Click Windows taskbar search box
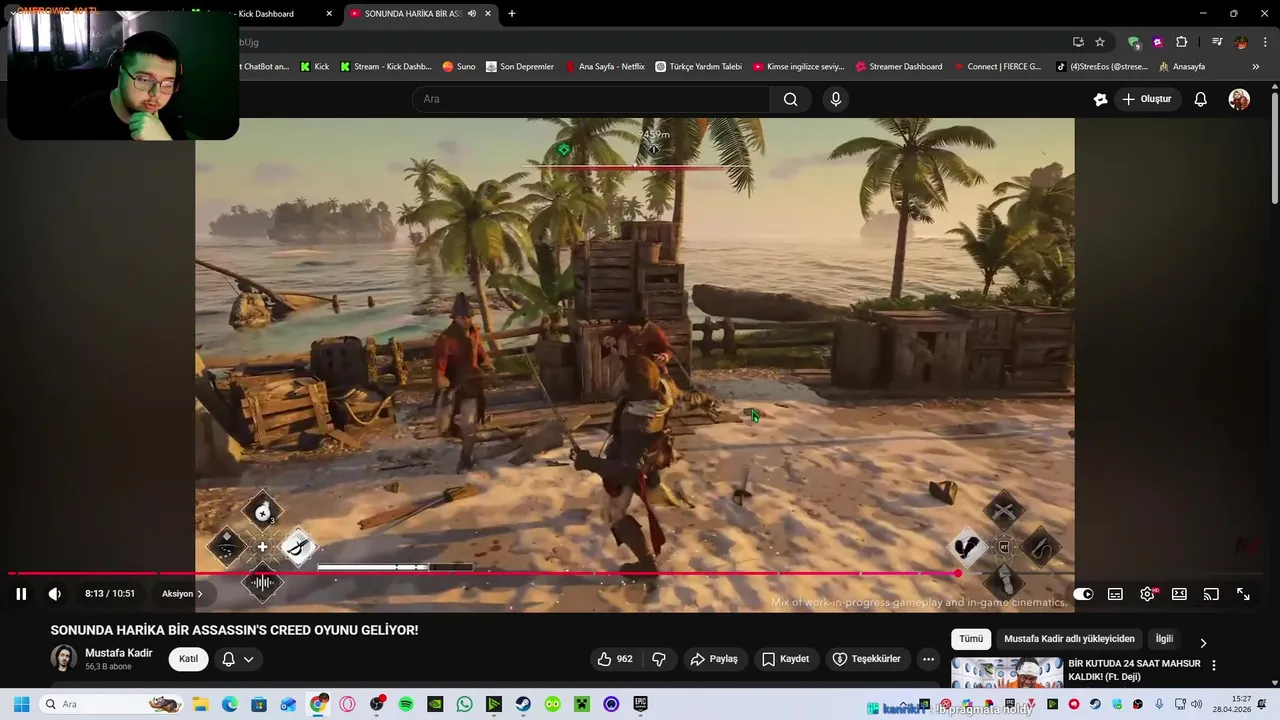 coord(111,704)
